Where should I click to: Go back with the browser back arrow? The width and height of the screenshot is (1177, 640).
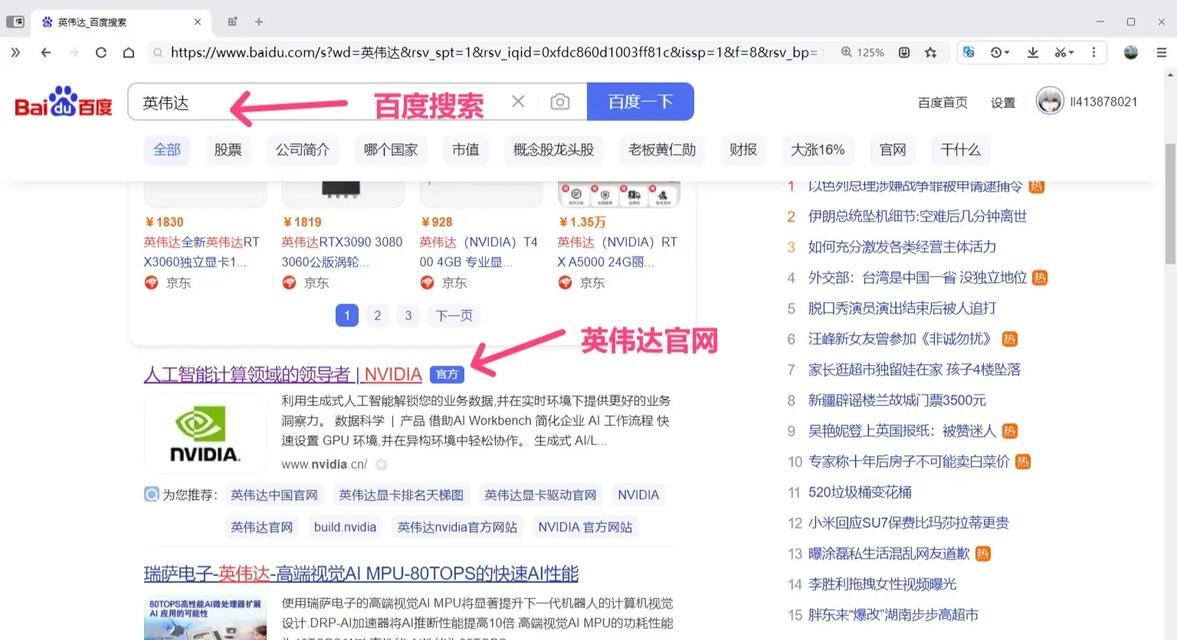pyautogui.click(x=46, y=53)
